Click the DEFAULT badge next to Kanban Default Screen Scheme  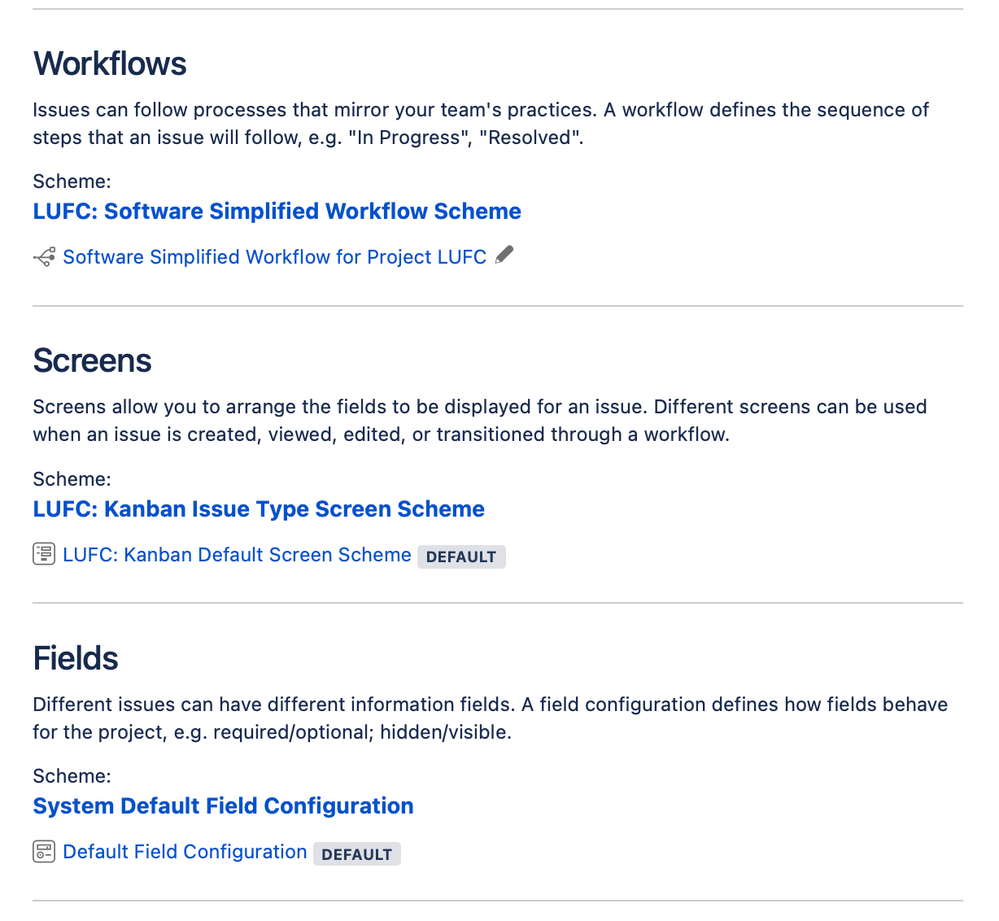click(x=461, y=557)
